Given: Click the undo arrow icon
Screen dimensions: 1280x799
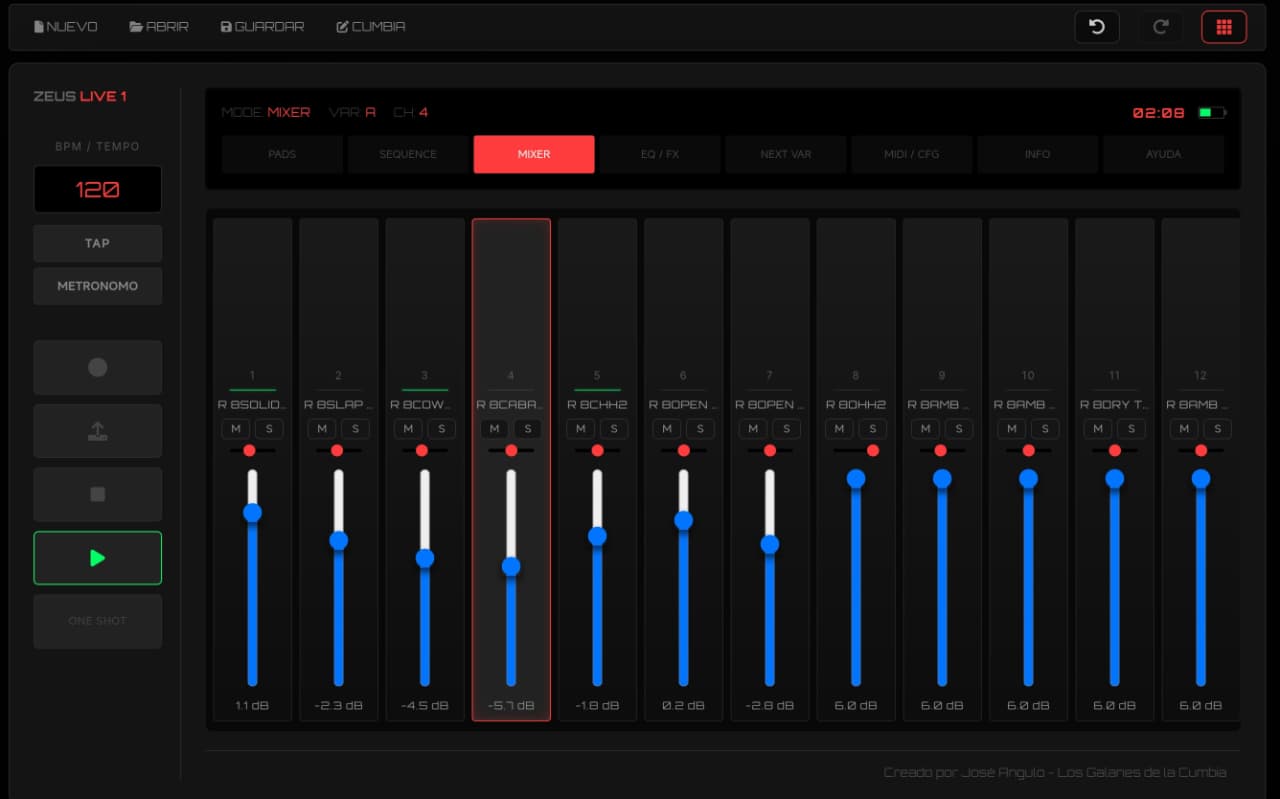Looking at the screenshot, I should click(x=1097, y=27).
